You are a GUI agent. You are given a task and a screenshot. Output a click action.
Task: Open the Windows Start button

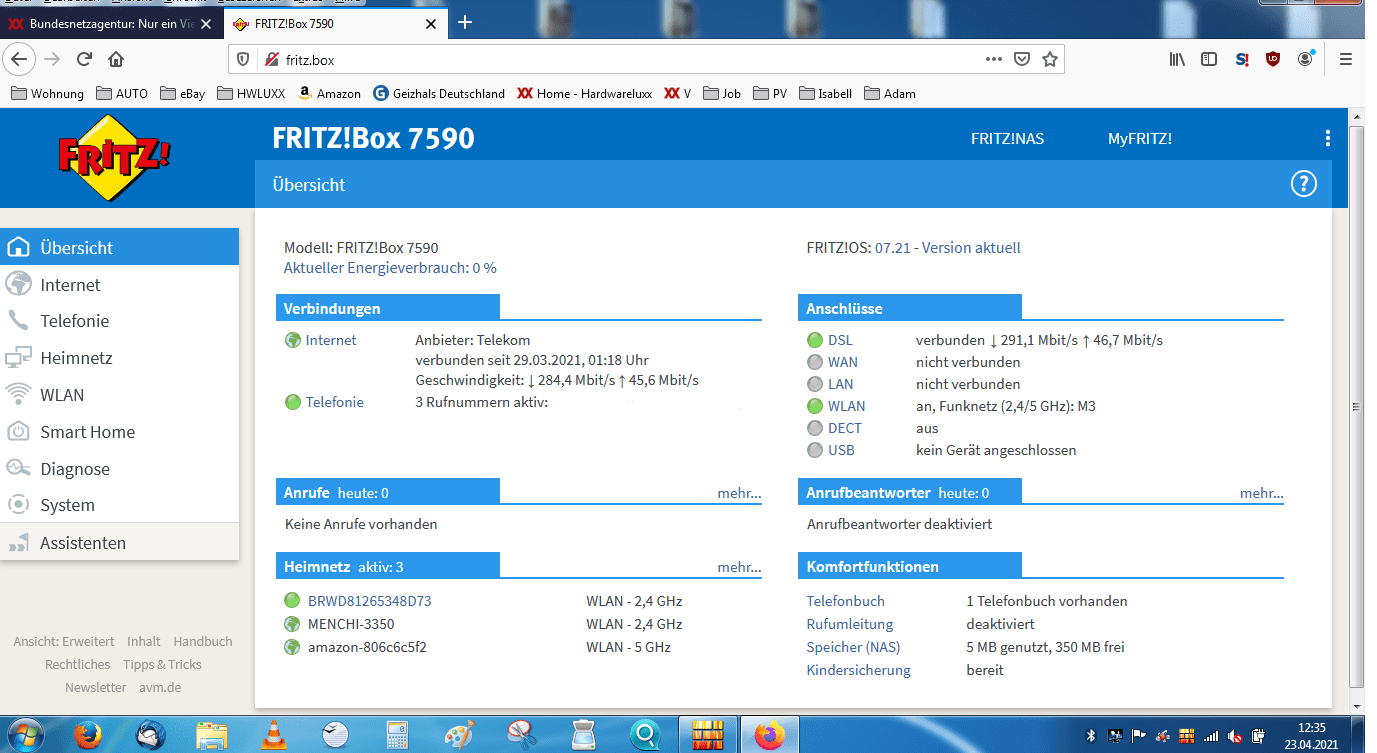click(27, 735)
